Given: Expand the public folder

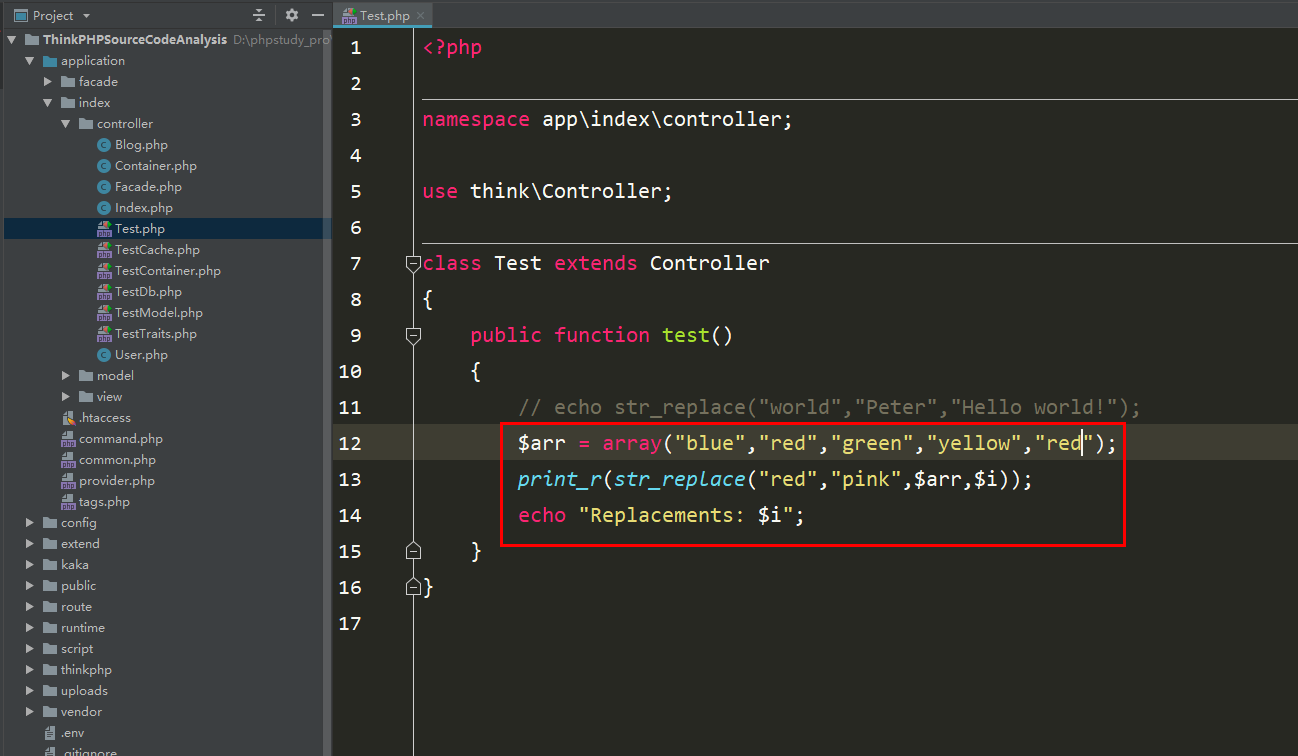Looking at the screenshot, I should tap(30, 586).
